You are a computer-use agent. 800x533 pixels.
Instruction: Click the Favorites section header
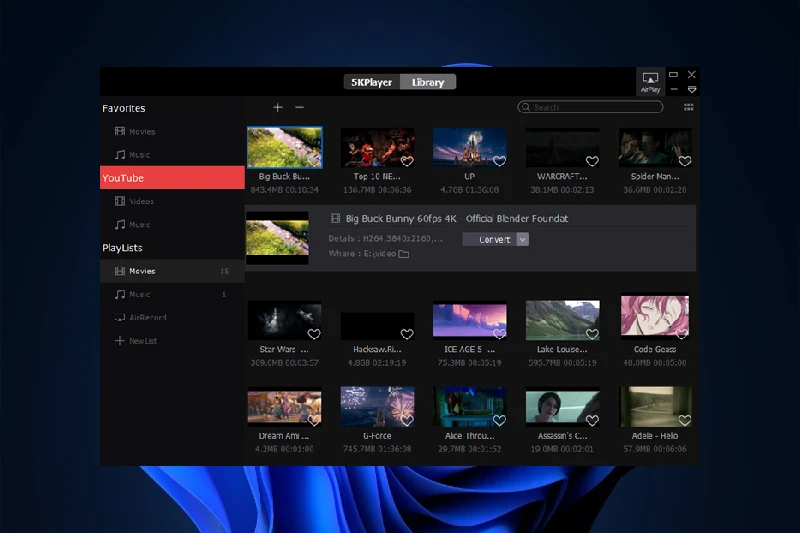pyautogui.click(x=123, y=108)
